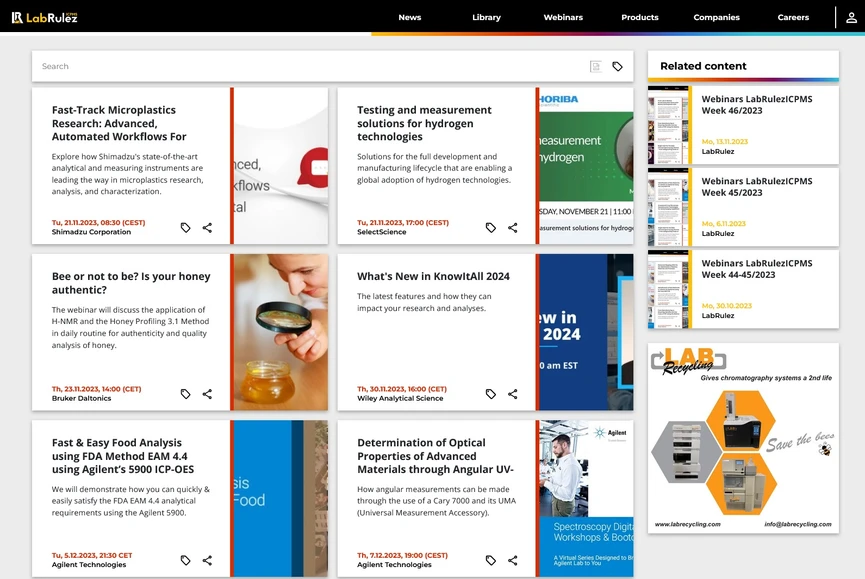Open the user account icon
865x579 pixels.
851,18
